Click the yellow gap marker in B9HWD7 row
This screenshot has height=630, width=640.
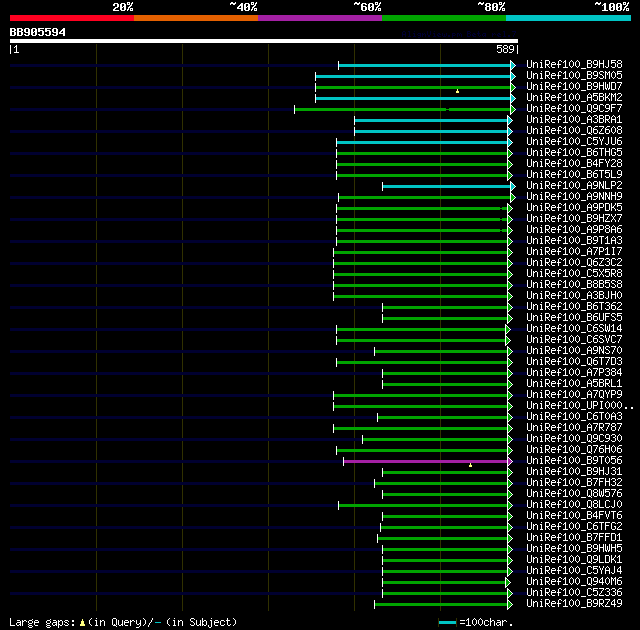click(458, 91)
